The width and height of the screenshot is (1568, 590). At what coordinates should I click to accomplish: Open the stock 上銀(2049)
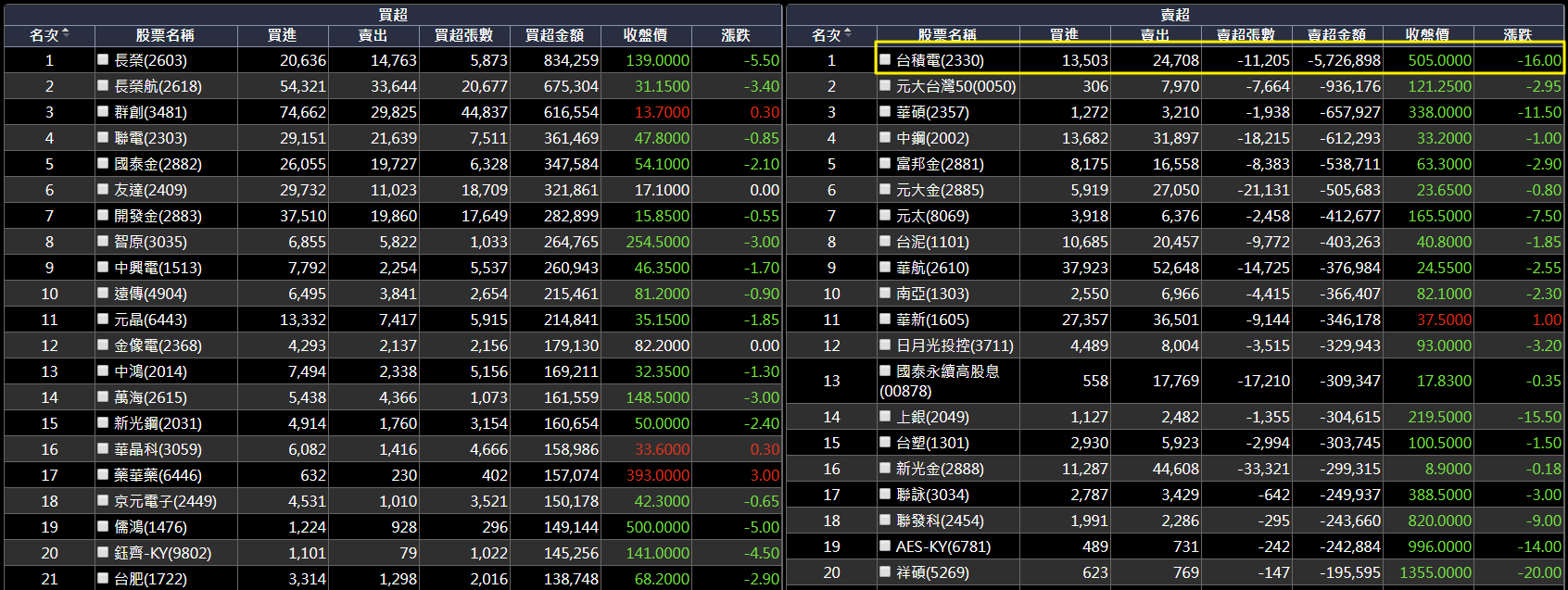[932, 417]
